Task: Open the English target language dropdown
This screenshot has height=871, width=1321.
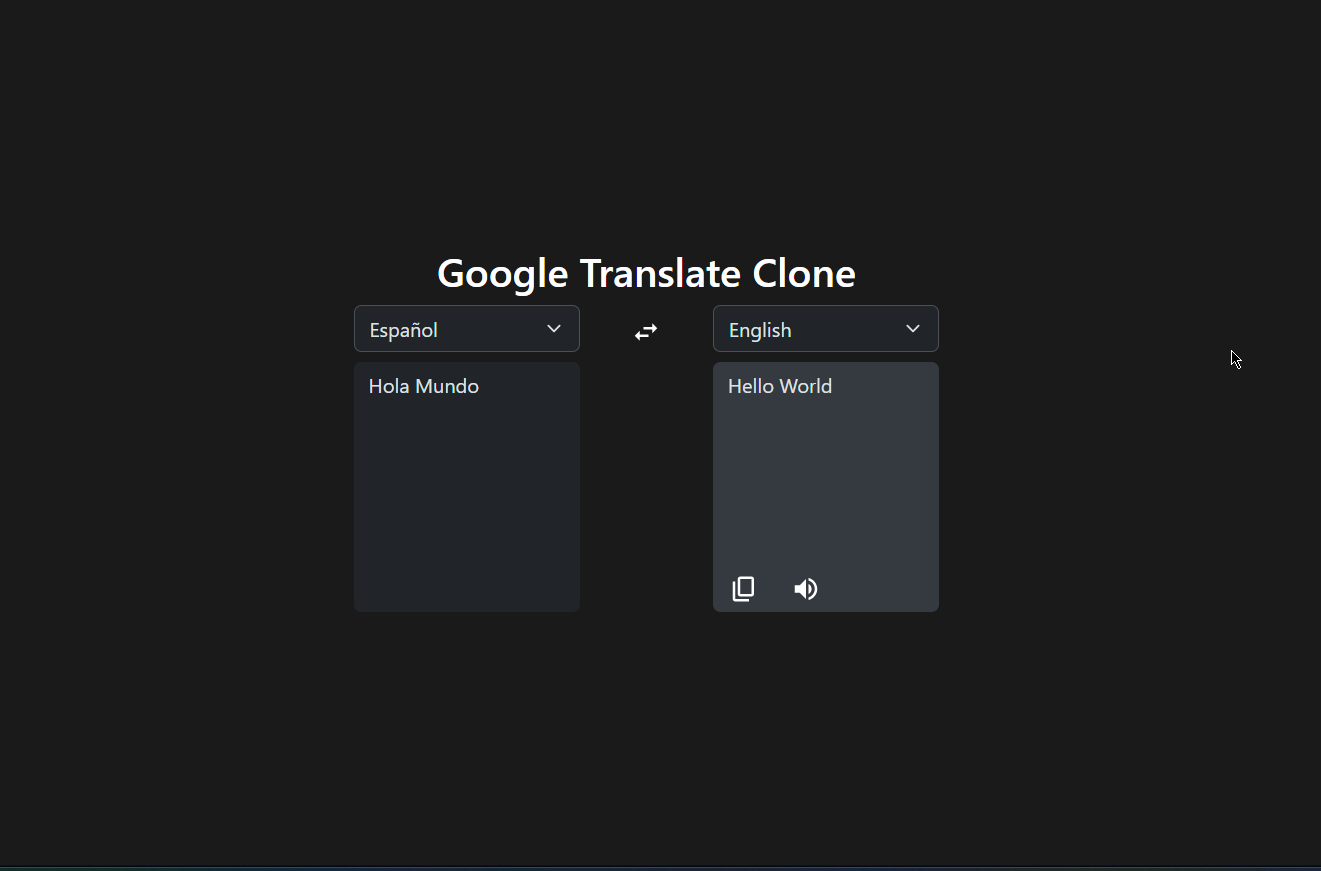Action: [x=825, y=329]
